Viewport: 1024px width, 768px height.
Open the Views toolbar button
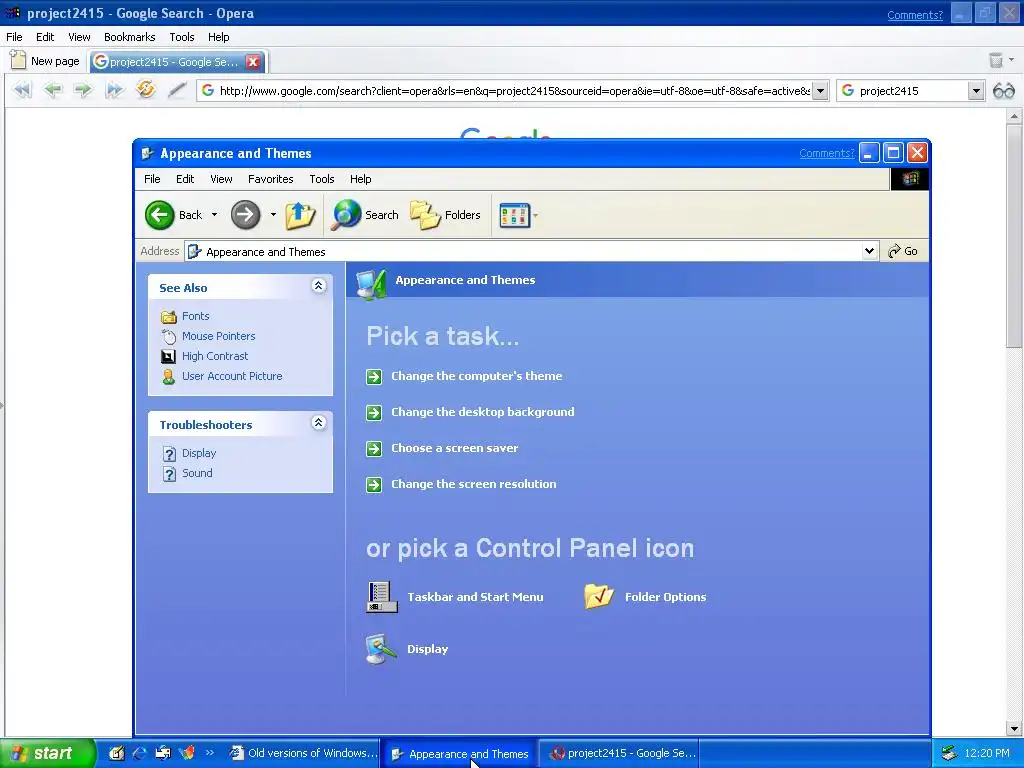tap(515, 215)
